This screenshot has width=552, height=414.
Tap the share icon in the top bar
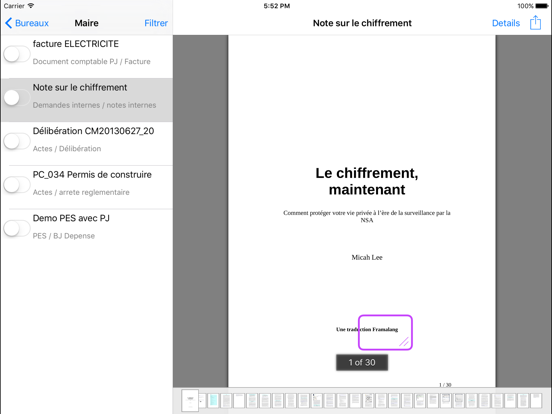(535, 23)
